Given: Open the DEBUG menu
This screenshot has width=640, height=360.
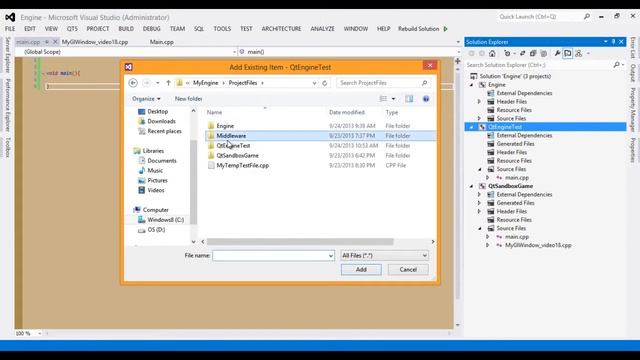Looking at the screenshot, I should tap(151, 29).
